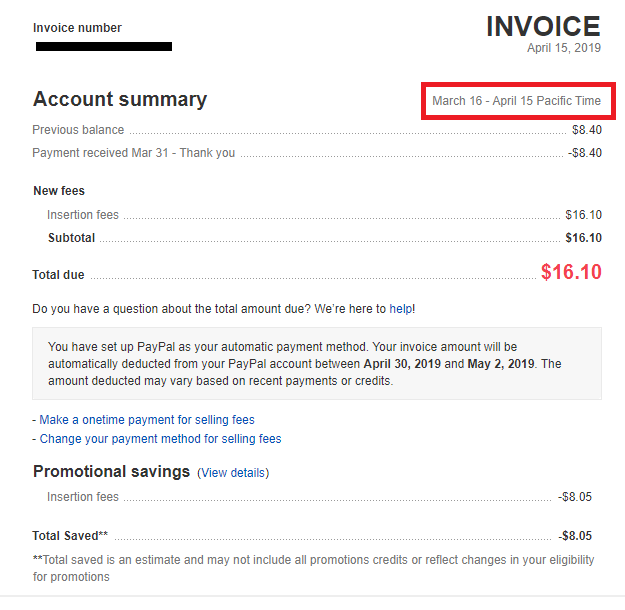Open Make a onetime payment link
The height and width of the screenshot is (610, 625).
coord(147,419)
